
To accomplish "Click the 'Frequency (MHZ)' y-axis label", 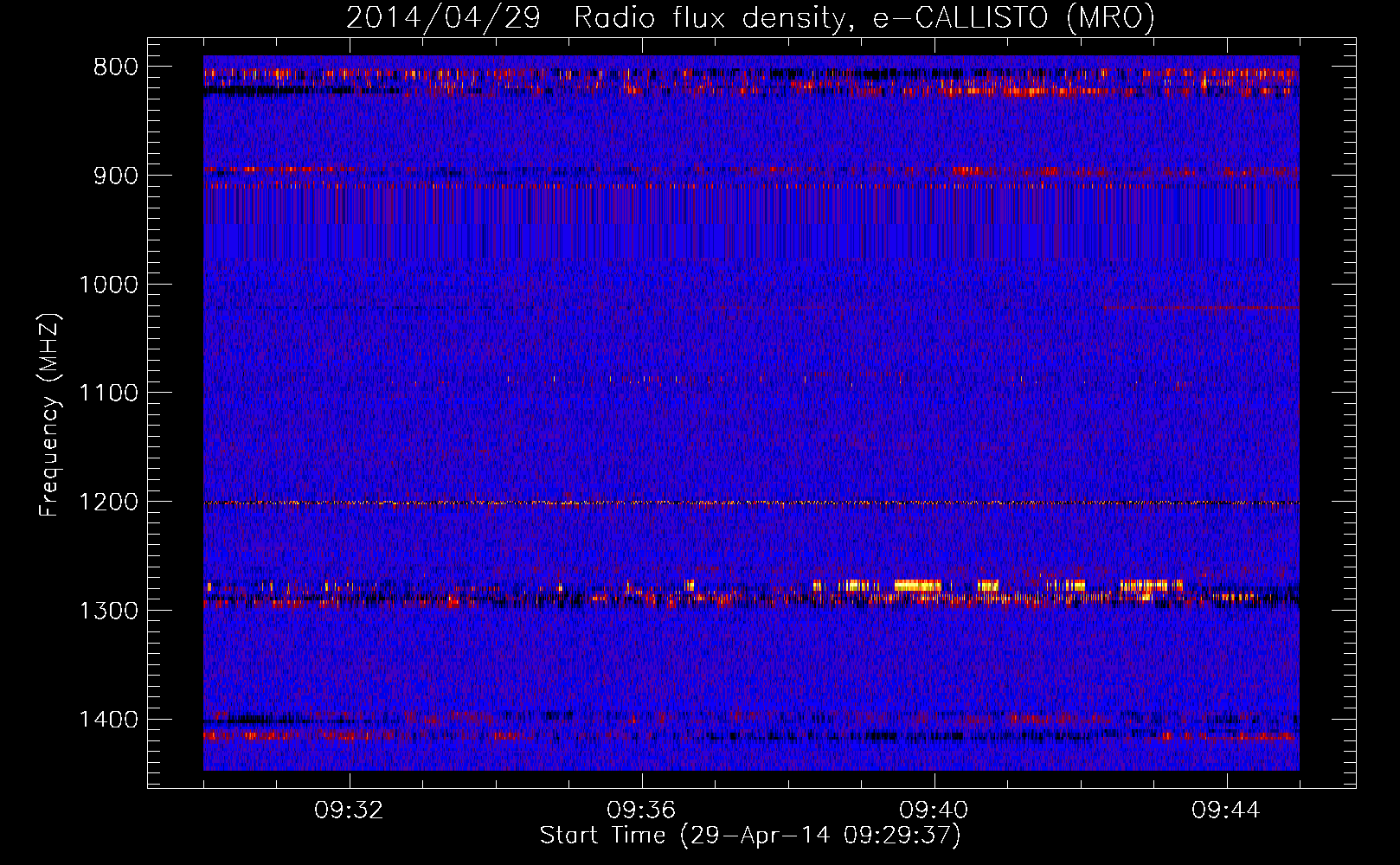I will tap(49, 415).
